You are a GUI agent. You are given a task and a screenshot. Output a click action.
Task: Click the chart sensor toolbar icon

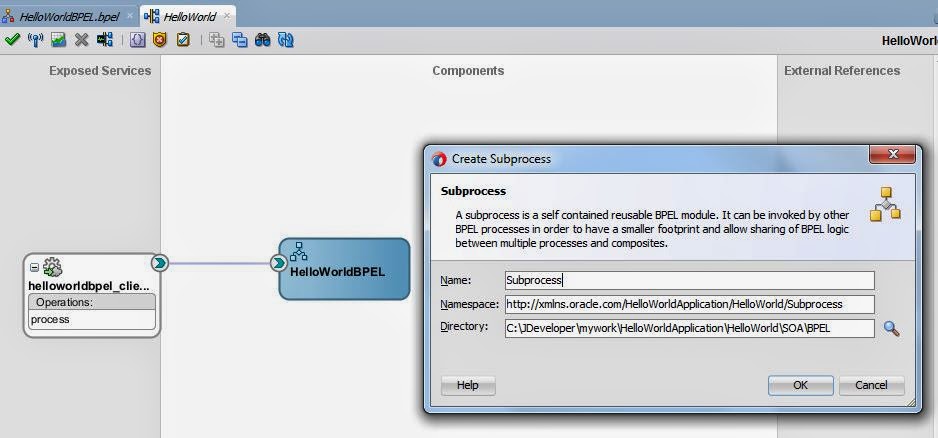tap(59, 40)
